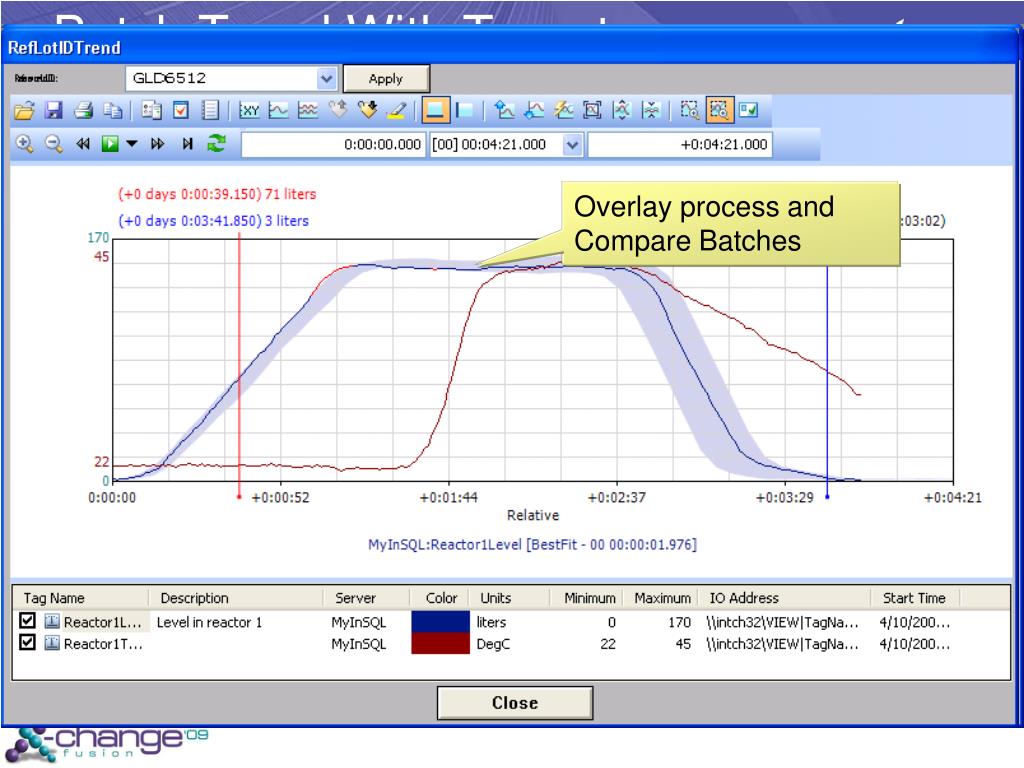Click the blue cursor '3 liters' readout
Viewport: 1024px width, 768px height.
(213, 221)
